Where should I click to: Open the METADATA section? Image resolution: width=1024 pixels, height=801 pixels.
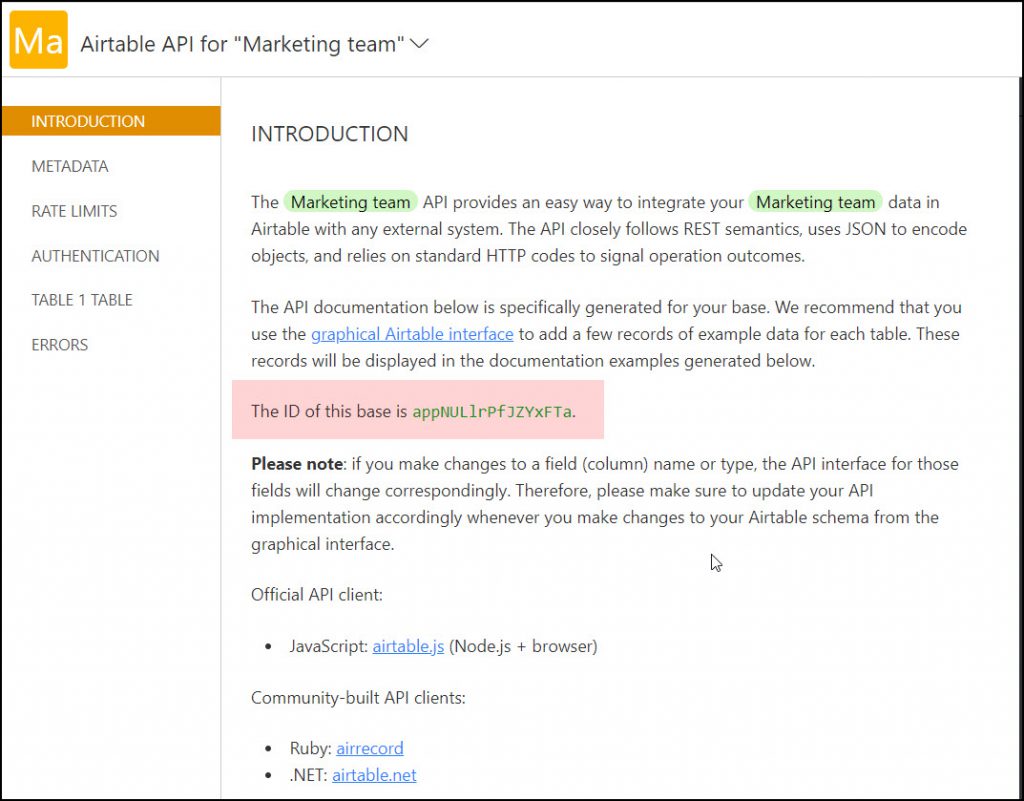coord(70,166)
